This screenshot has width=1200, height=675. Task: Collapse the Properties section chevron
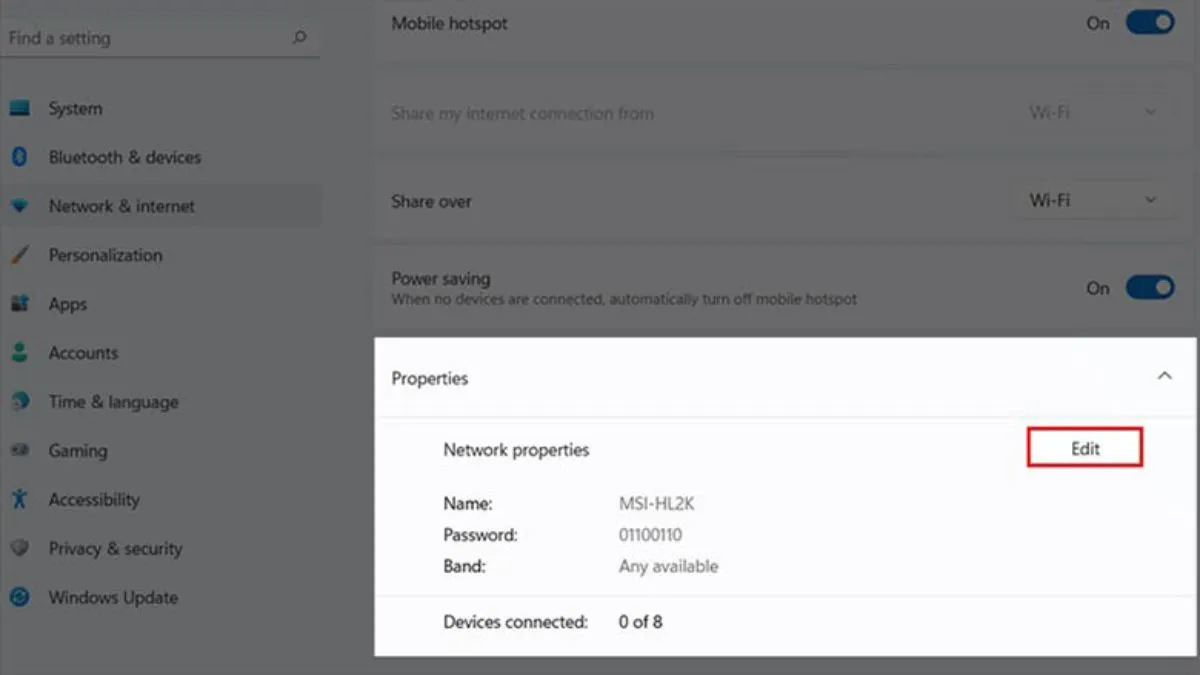[x=1164, y=377]
